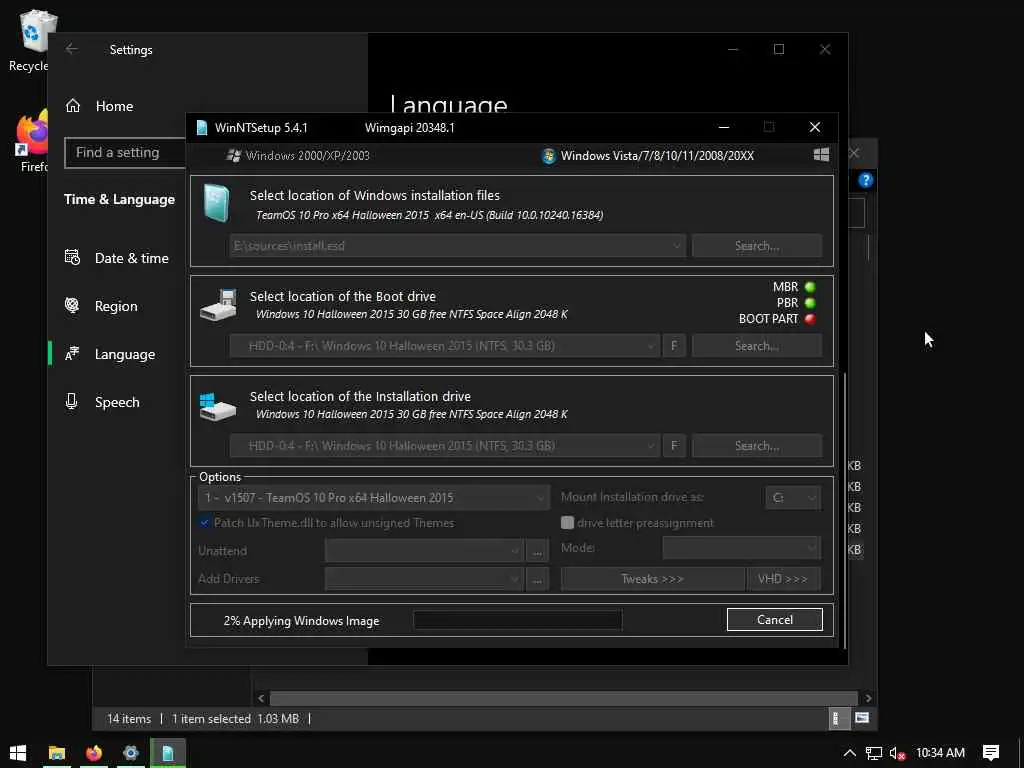Click the Settings back arrow
The image size is (1024, 768).
(72, 49)
